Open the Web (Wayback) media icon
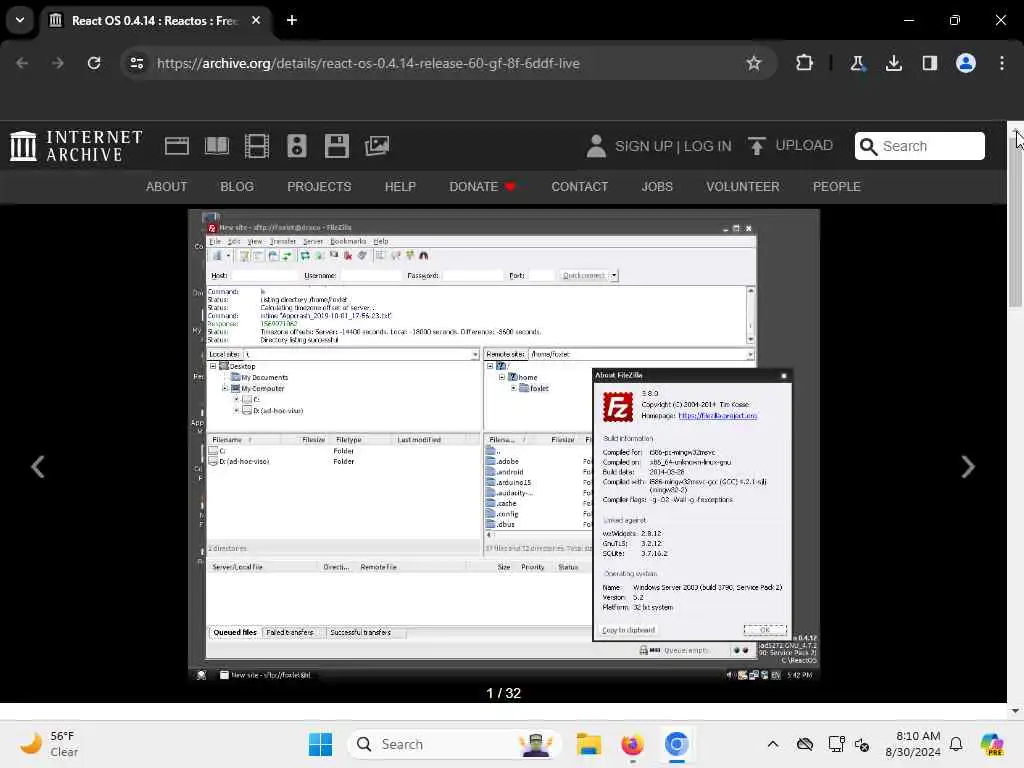 [176, 146]
